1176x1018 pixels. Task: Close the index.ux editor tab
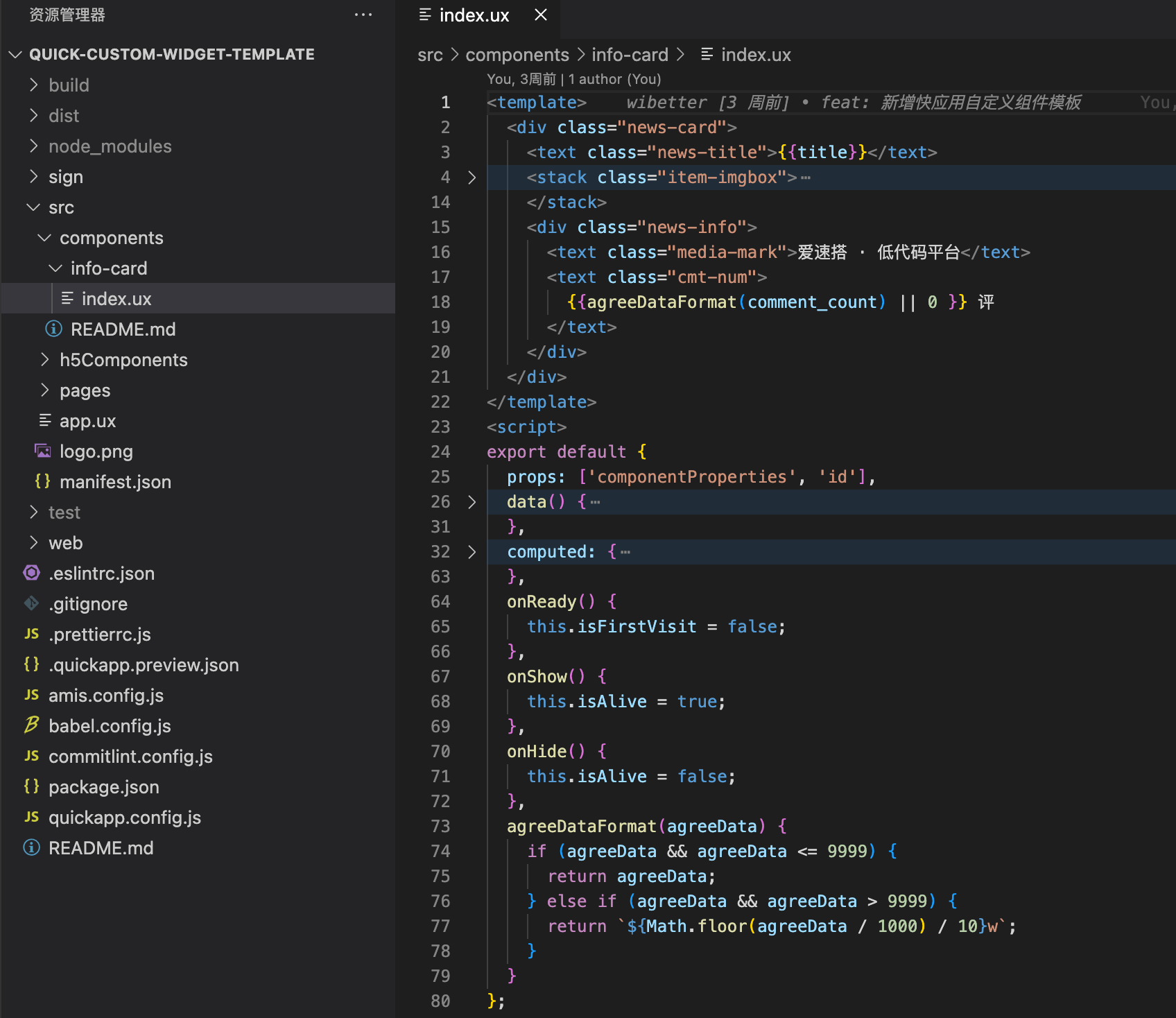tap(541, 15)
